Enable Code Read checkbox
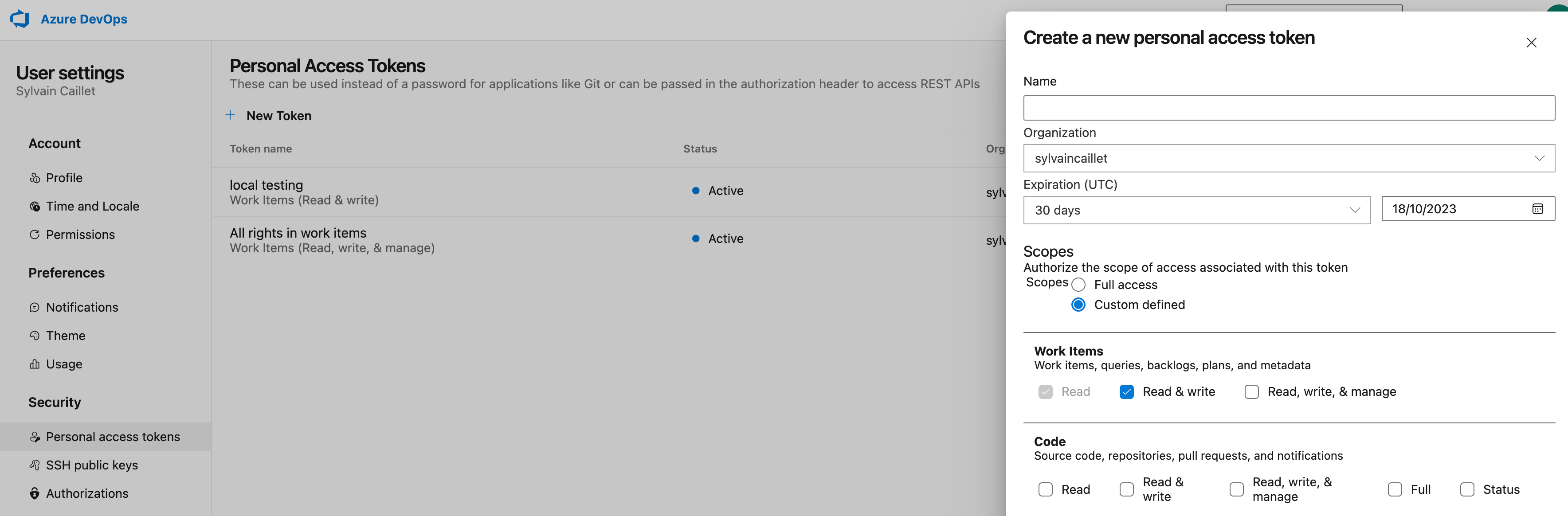The width and height of the screenshot is (1568, 516). point(1045,490)
